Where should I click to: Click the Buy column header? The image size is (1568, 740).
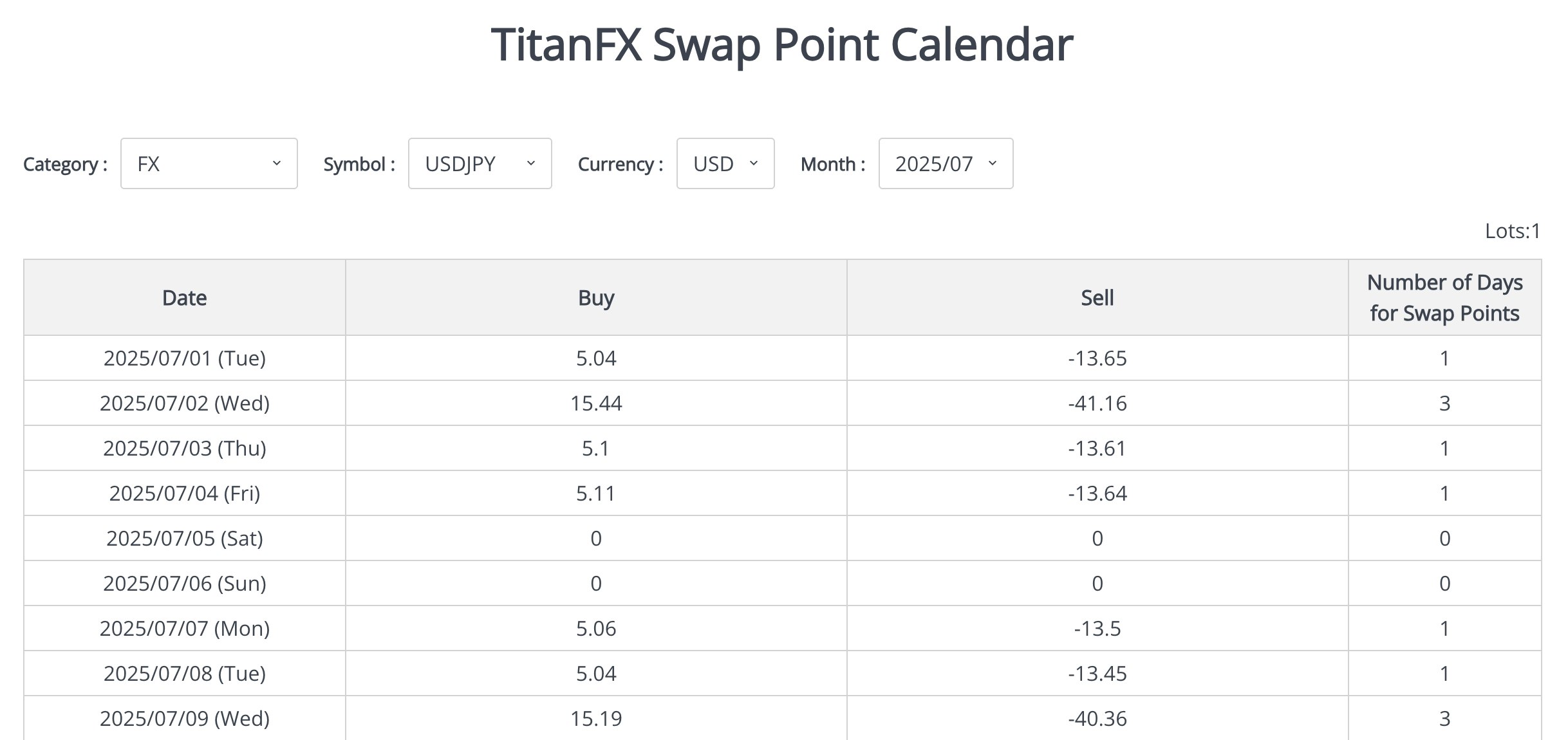596,297
